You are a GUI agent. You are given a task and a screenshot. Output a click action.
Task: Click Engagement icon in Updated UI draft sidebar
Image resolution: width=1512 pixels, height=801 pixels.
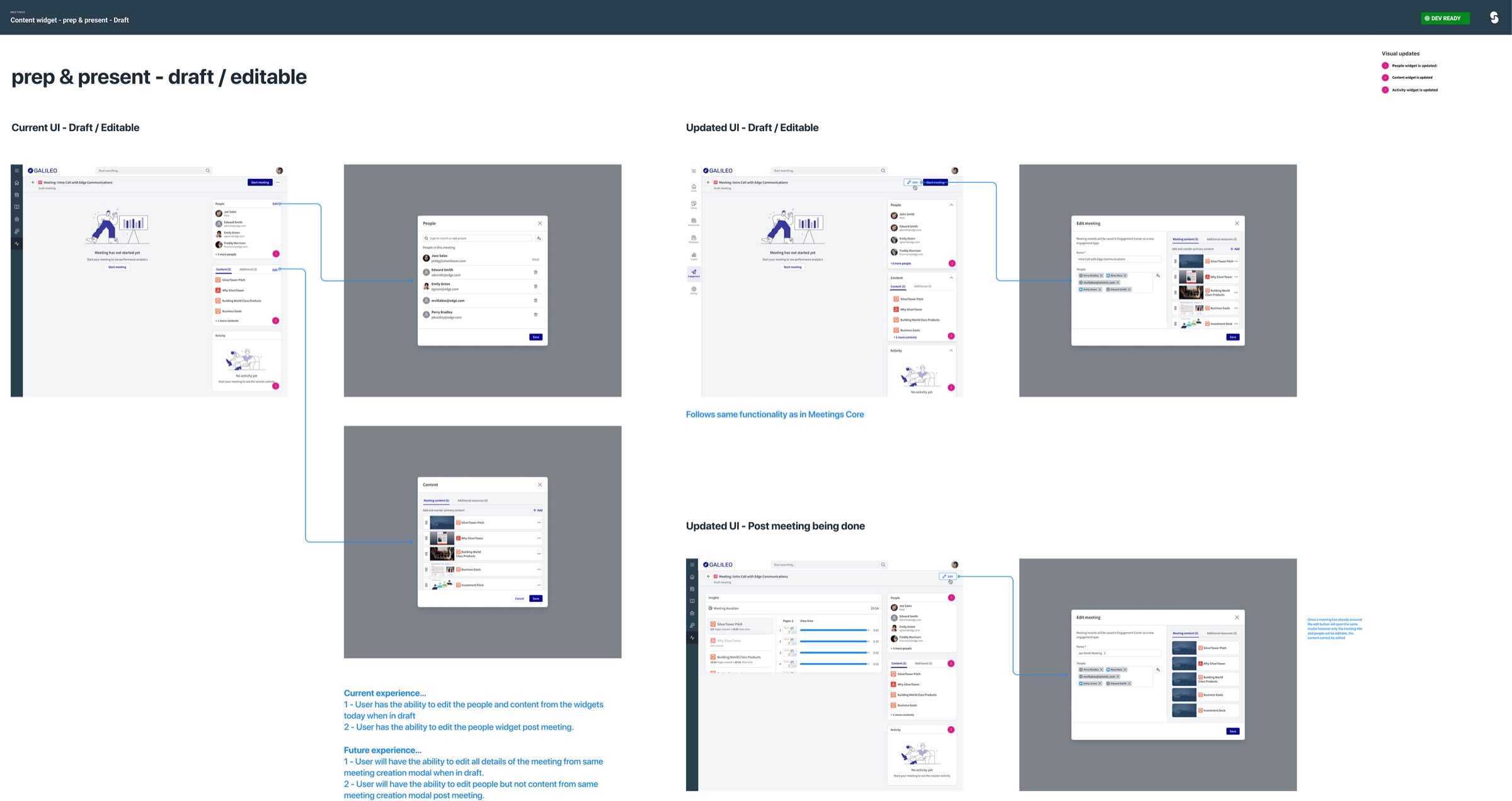pyautogui.click(x=694, y=273)
